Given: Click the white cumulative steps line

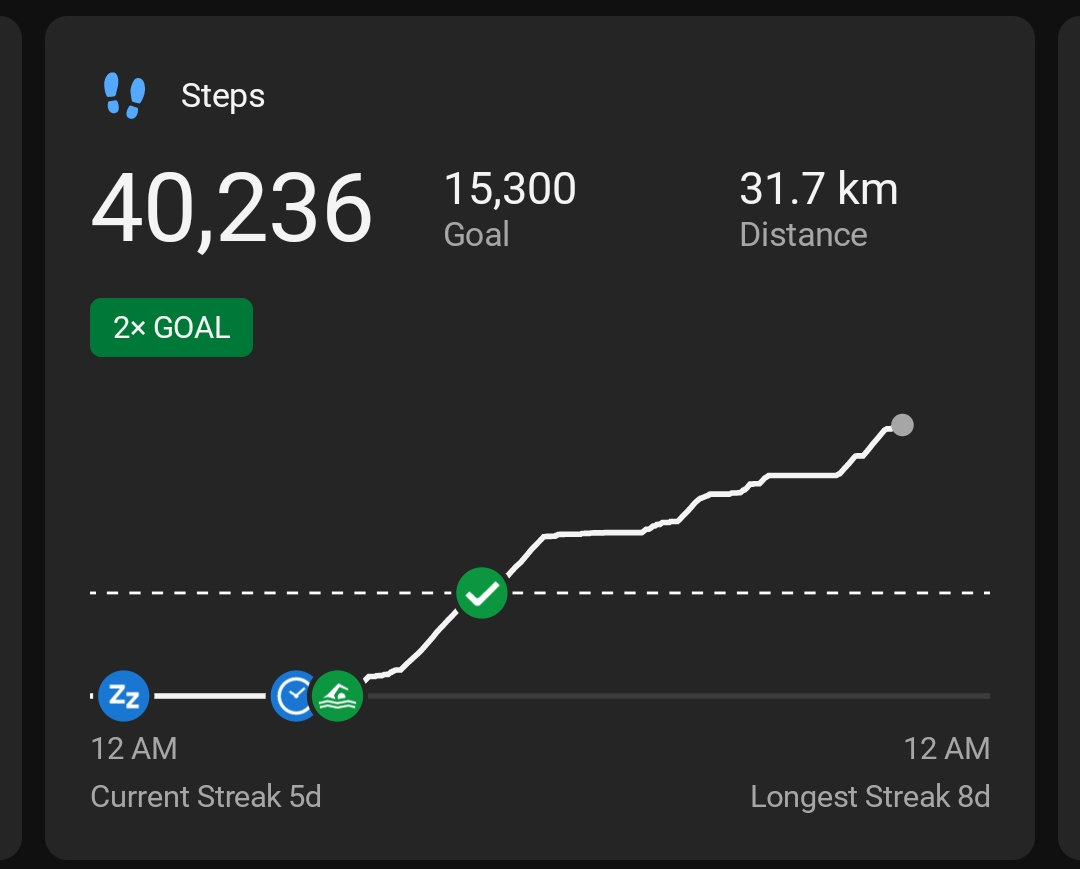Looking at the screenshot, I should tap(600, 532).
